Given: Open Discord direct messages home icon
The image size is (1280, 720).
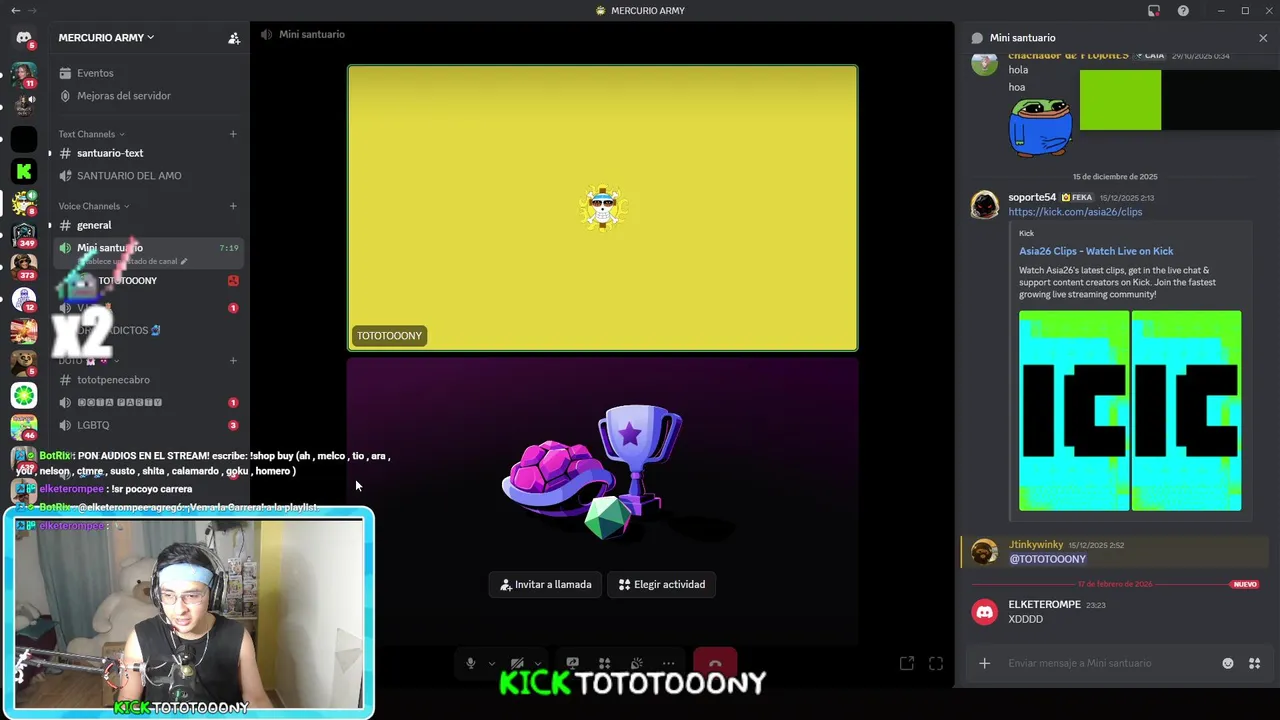Looking at the screenshot, I should tap(24, 38).
